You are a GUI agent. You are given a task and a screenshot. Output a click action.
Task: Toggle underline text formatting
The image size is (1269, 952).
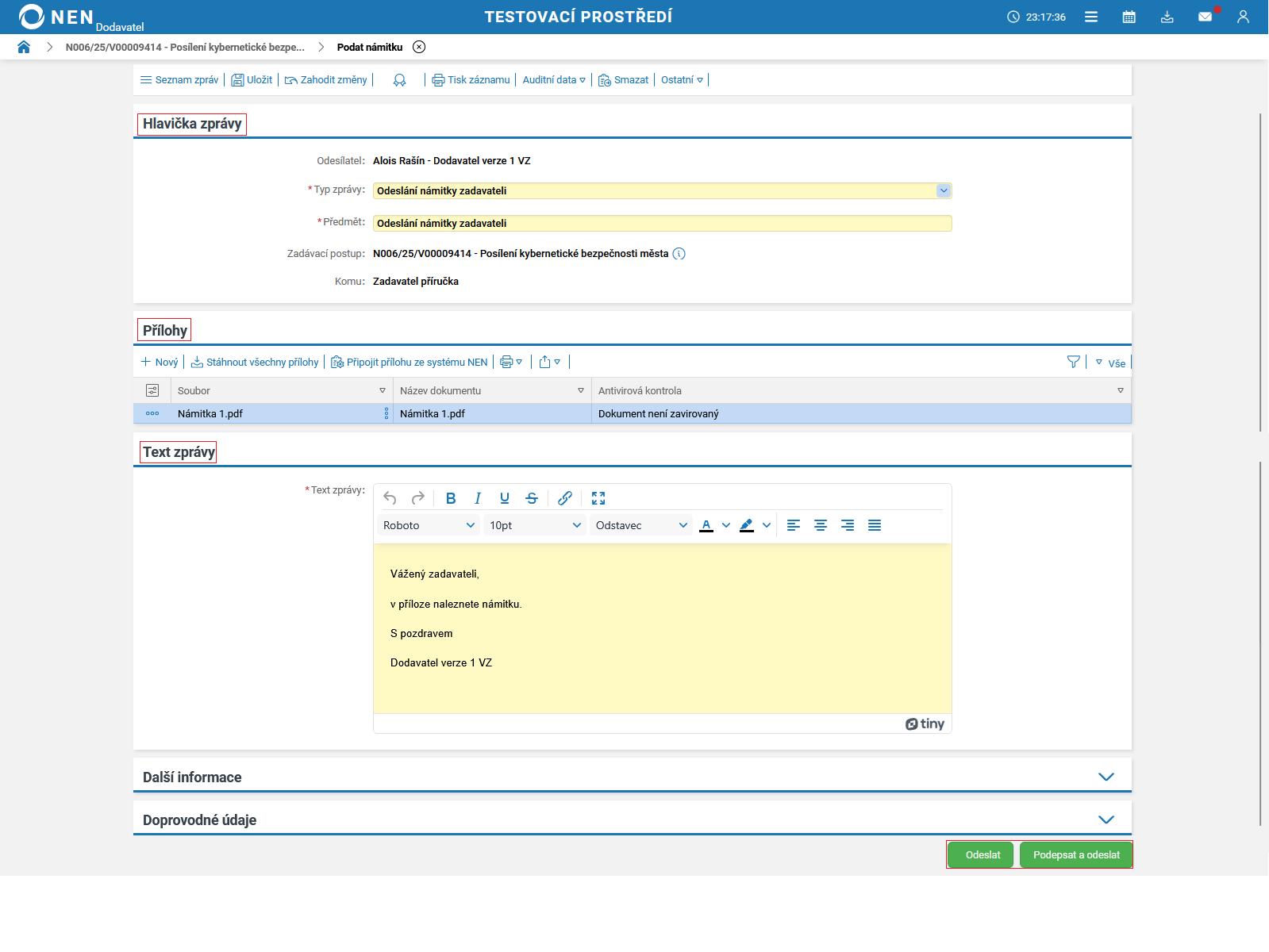505,498
